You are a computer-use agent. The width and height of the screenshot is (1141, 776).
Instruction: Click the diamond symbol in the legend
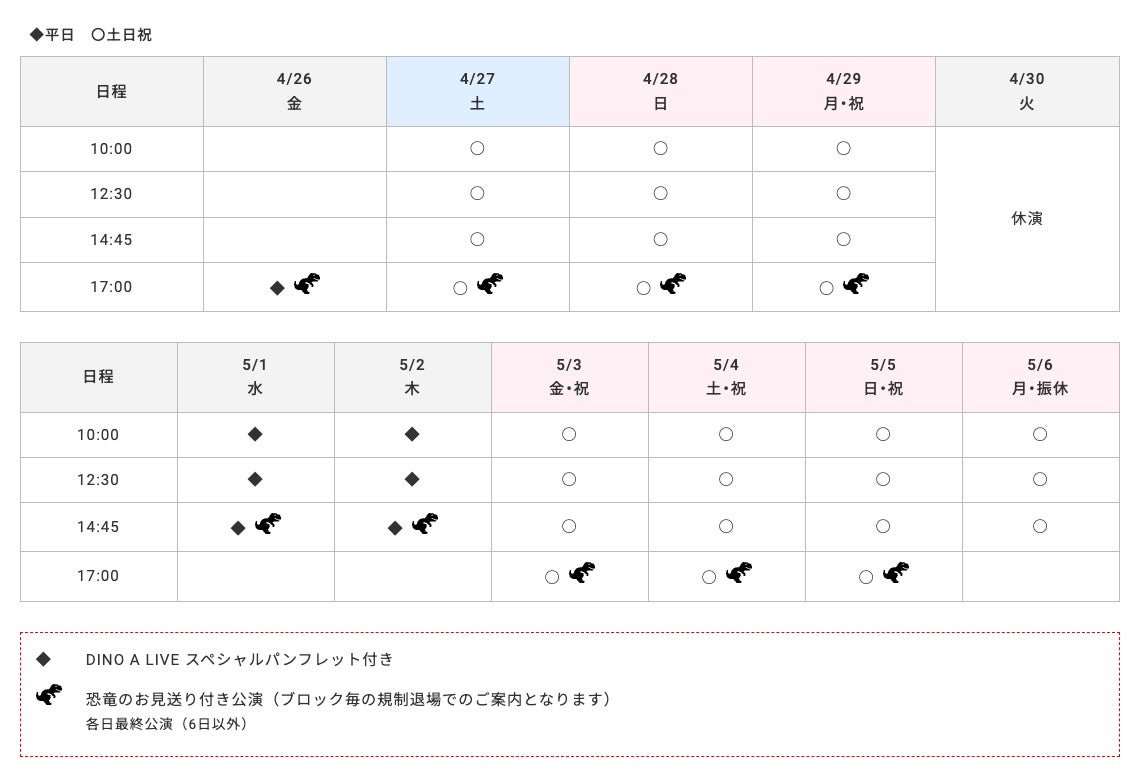click(43, 659)
